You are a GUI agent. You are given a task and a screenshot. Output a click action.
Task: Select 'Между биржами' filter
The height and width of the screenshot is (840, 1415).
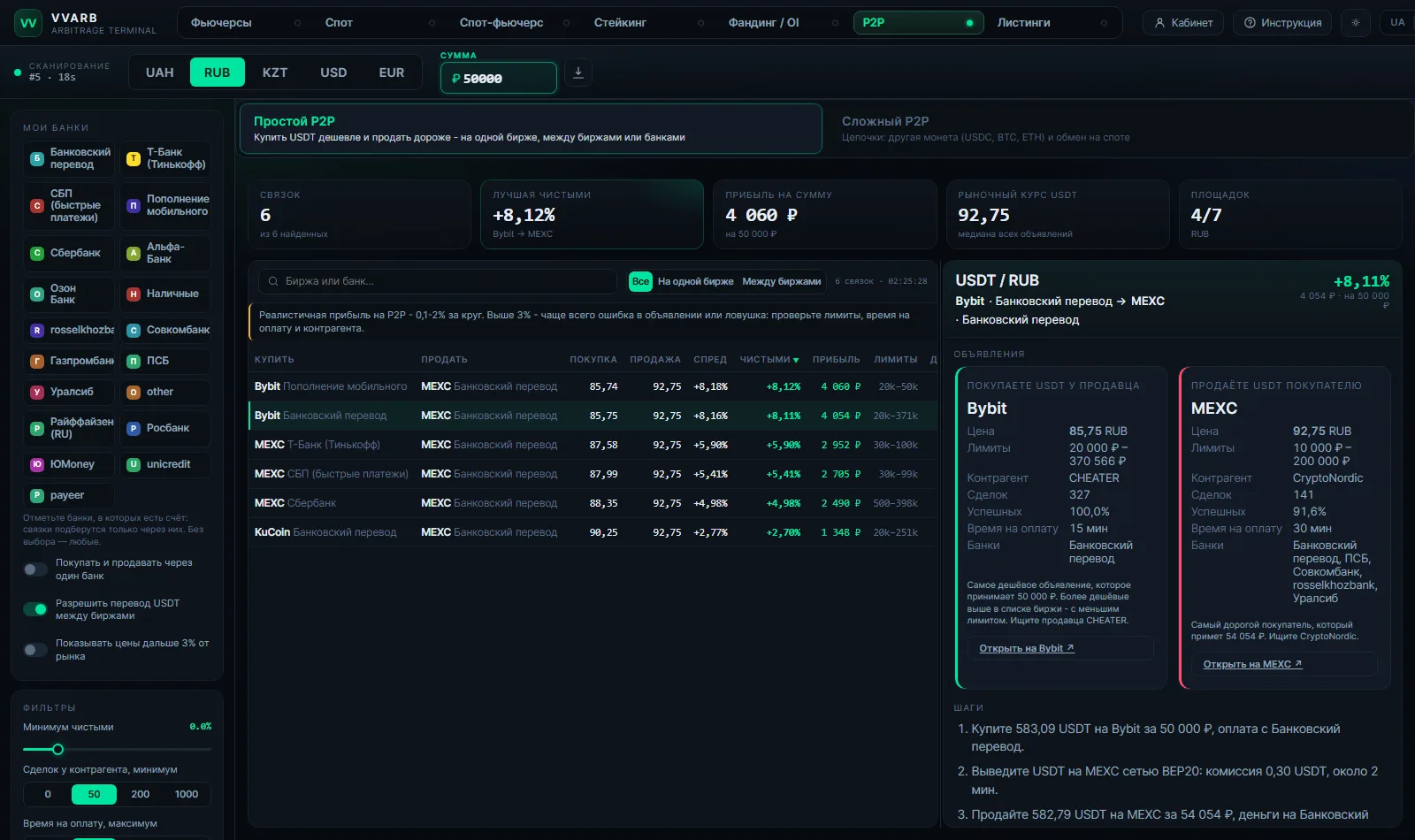(782, 281)
